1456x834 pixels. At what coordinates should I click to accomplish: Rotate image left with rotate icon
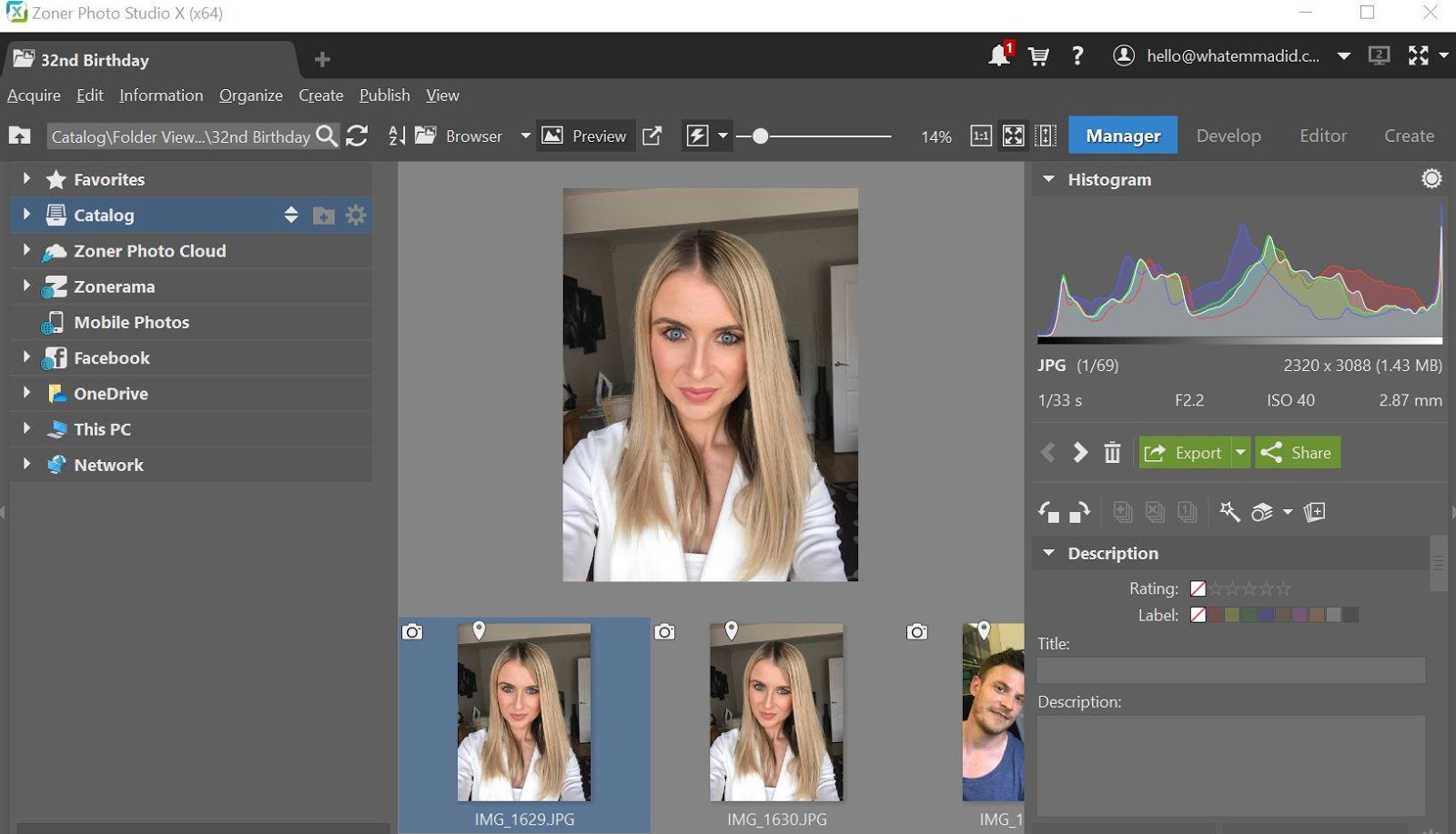(x=1048, y=512)
